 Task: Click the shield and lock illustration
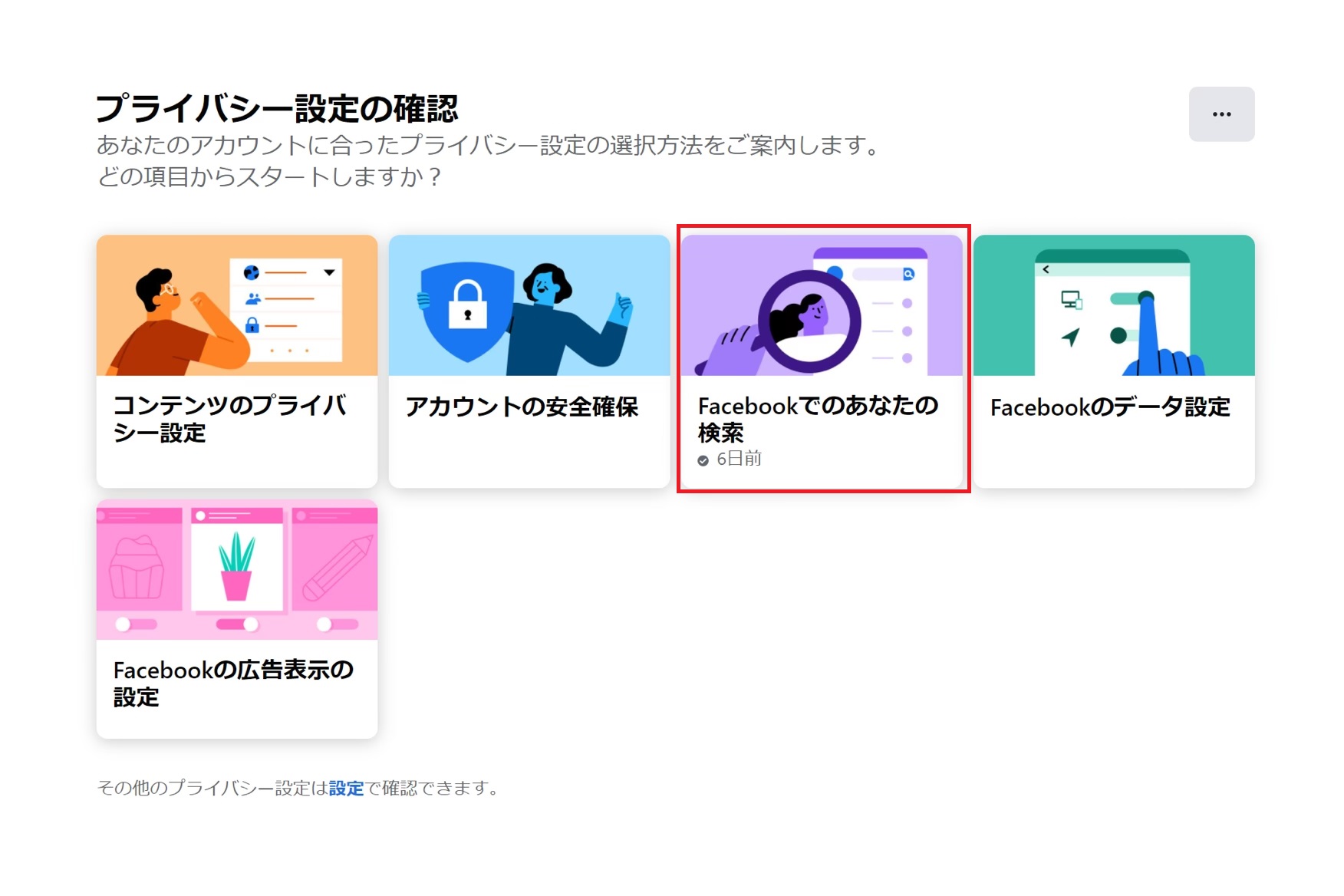click(x=529, y=305)
